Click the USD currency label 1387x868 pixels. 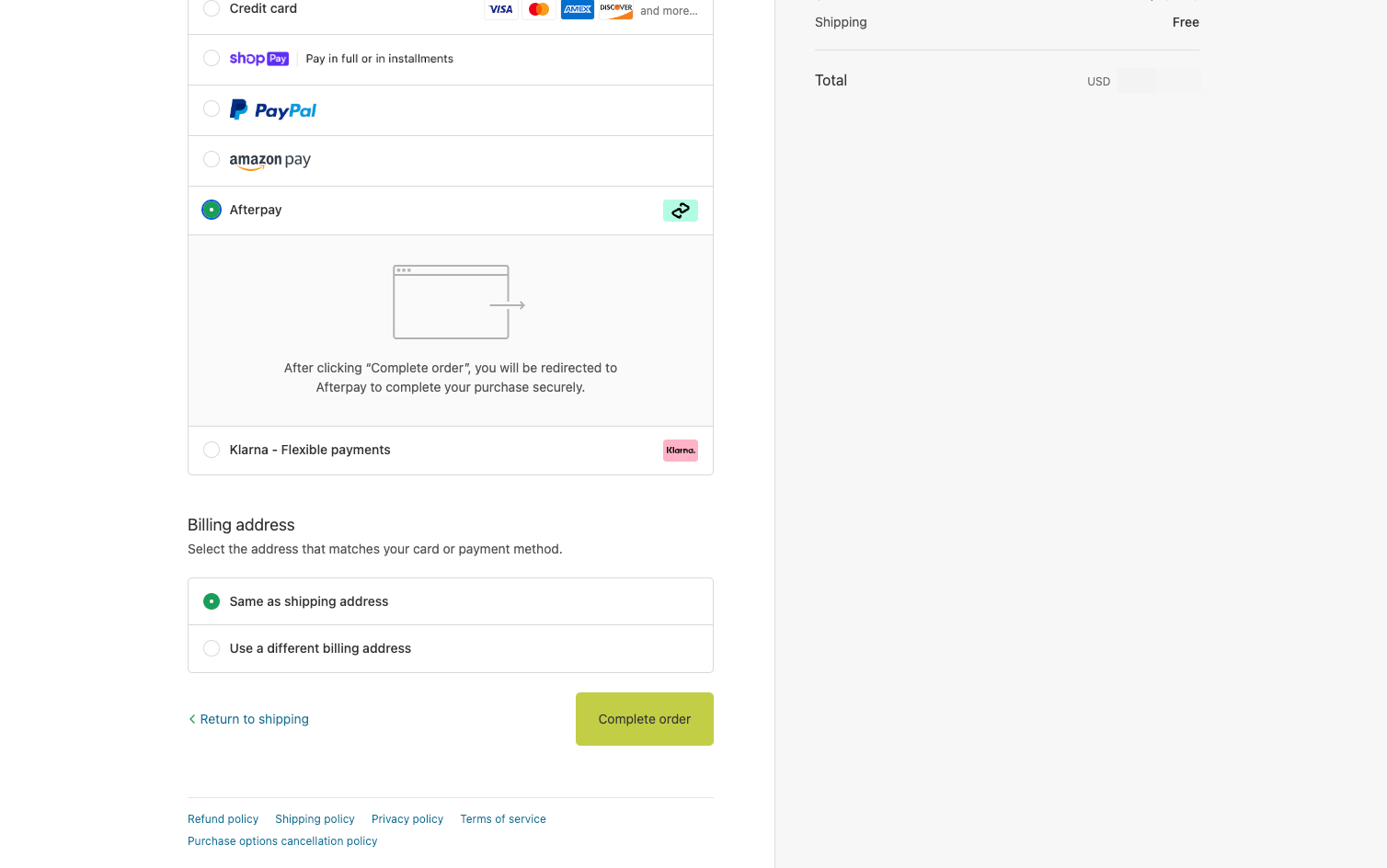(1098, 82)
